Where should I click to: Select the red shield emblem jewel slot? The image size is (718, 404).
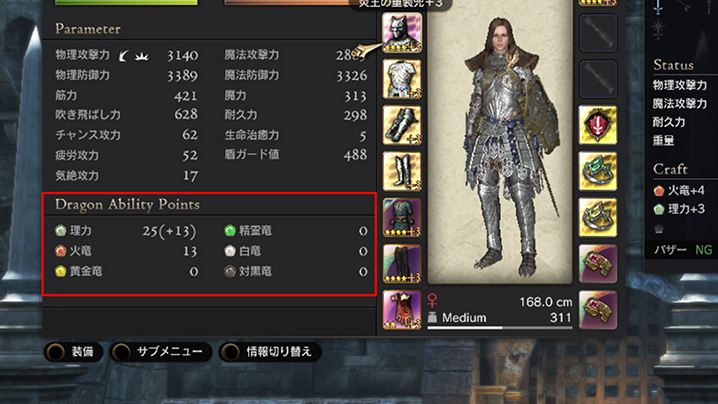pos(598,125)
